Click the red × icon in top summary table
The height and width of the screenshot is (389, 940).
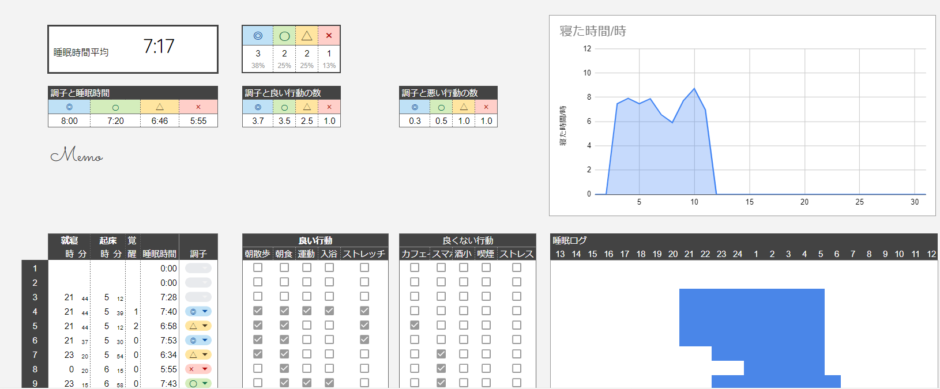click(329, 35)
